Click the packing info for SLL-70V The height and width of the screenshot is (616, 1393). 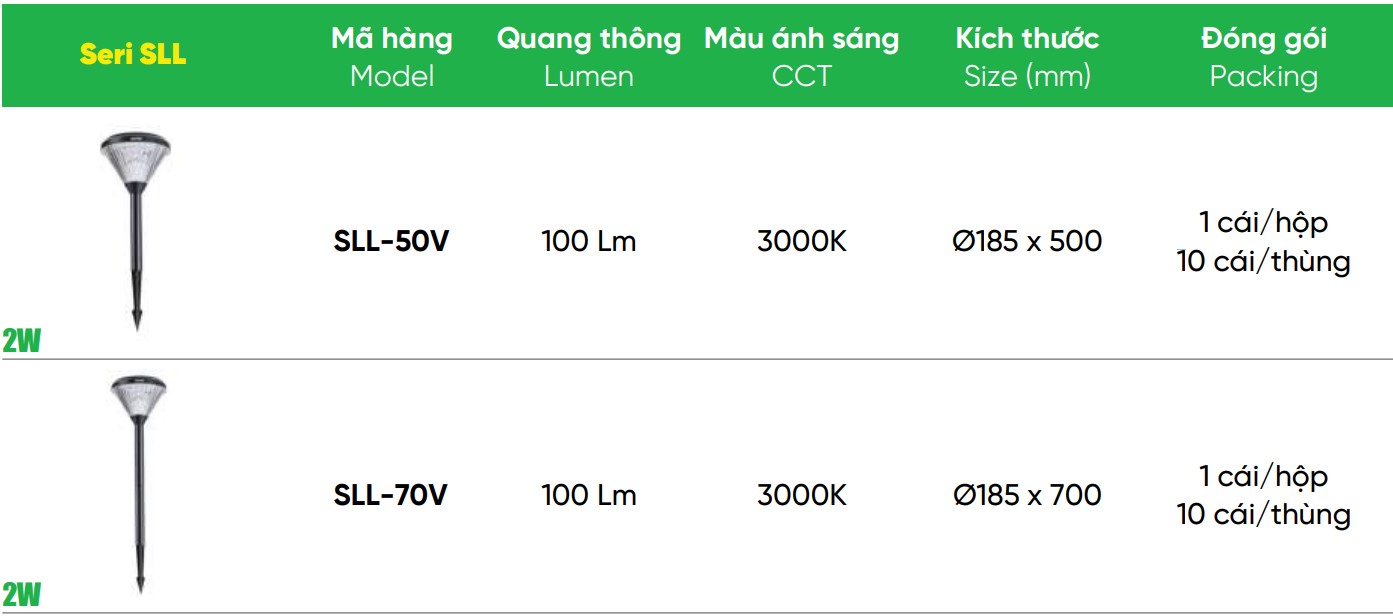(1264, 495)
